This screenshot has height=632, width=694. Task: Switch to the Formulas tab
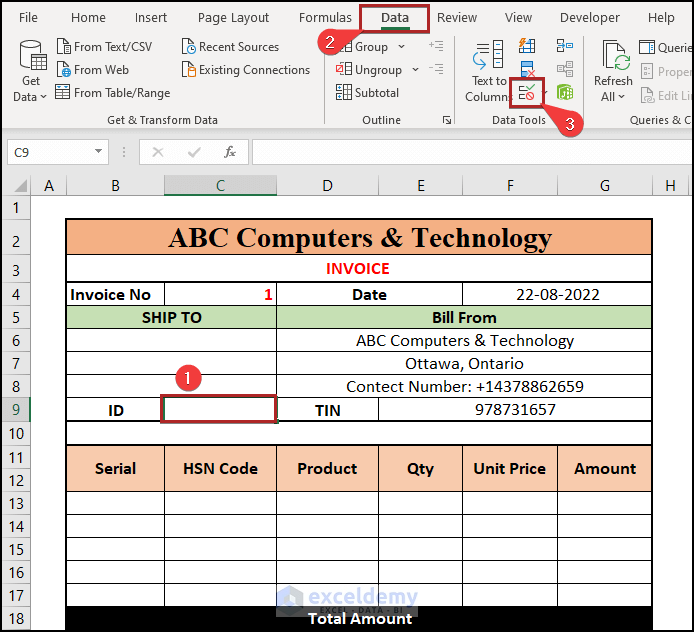coord(325,18)
